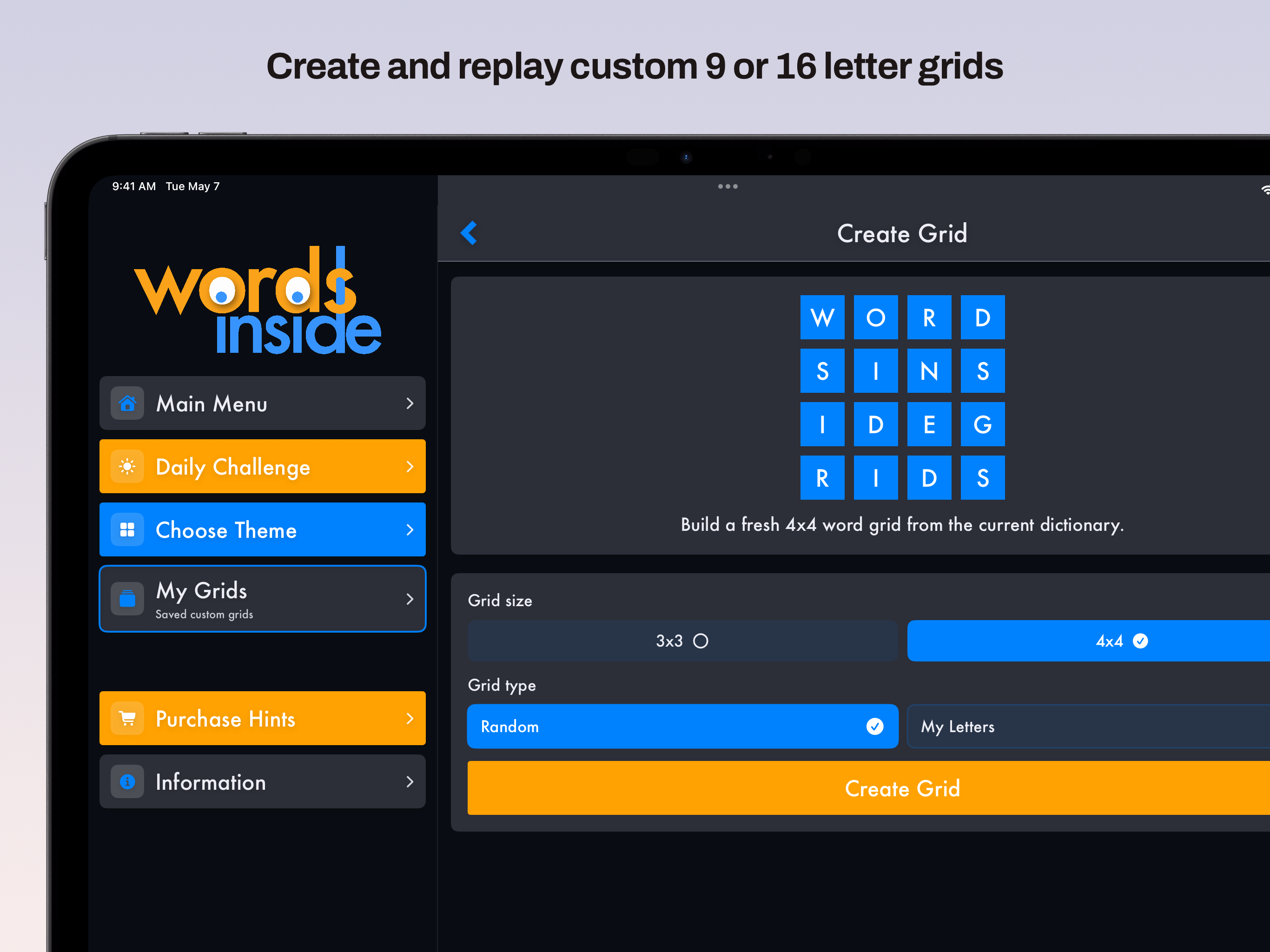Click the orange Create Grid button
Screen dimensions: 1270x952
pos(869,788)
